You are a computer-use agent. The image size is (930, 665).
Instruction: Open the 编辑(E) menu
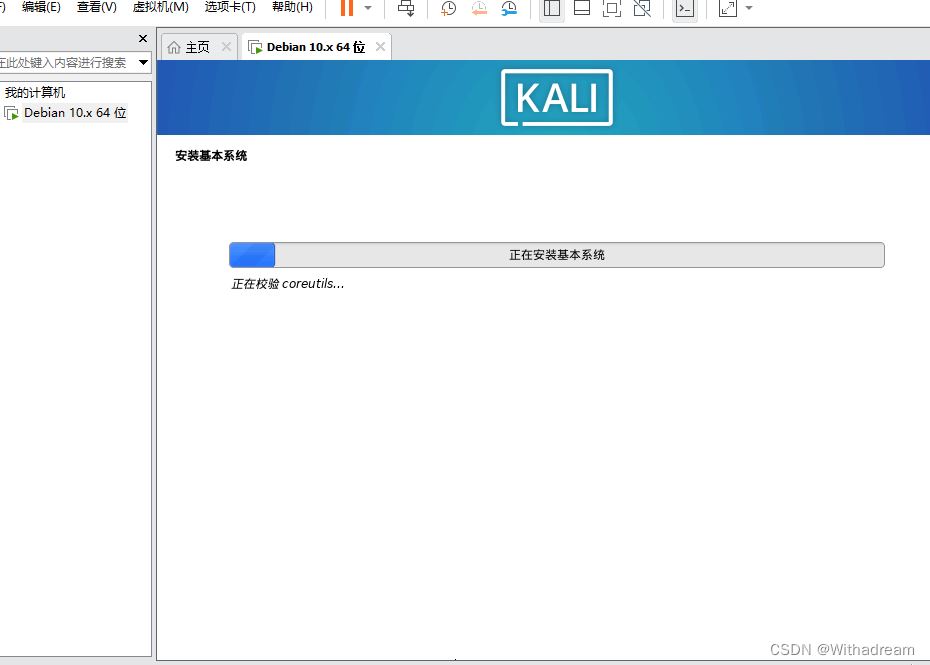41,7
